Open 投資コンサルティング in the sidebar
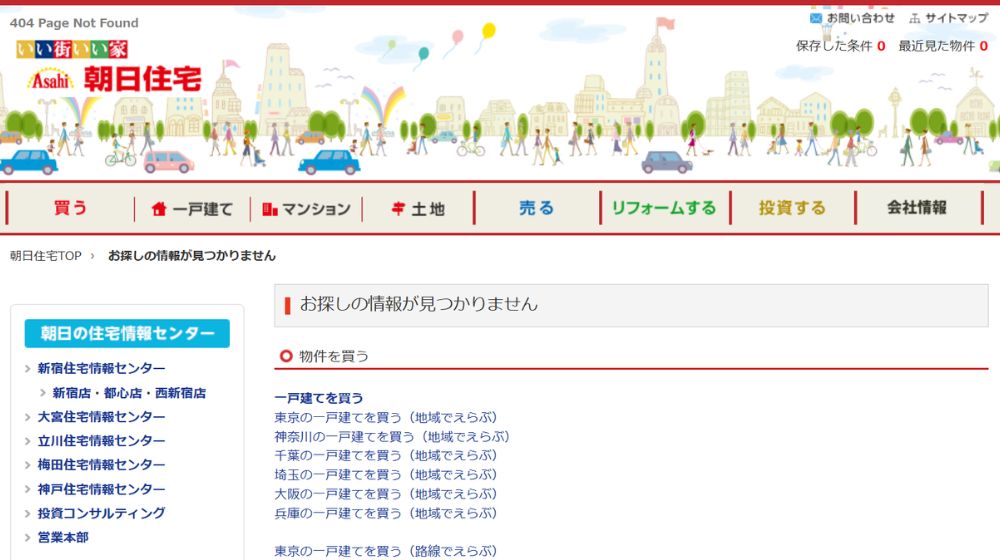Viewport: 1000px width, 560px height. click(101, 513)
